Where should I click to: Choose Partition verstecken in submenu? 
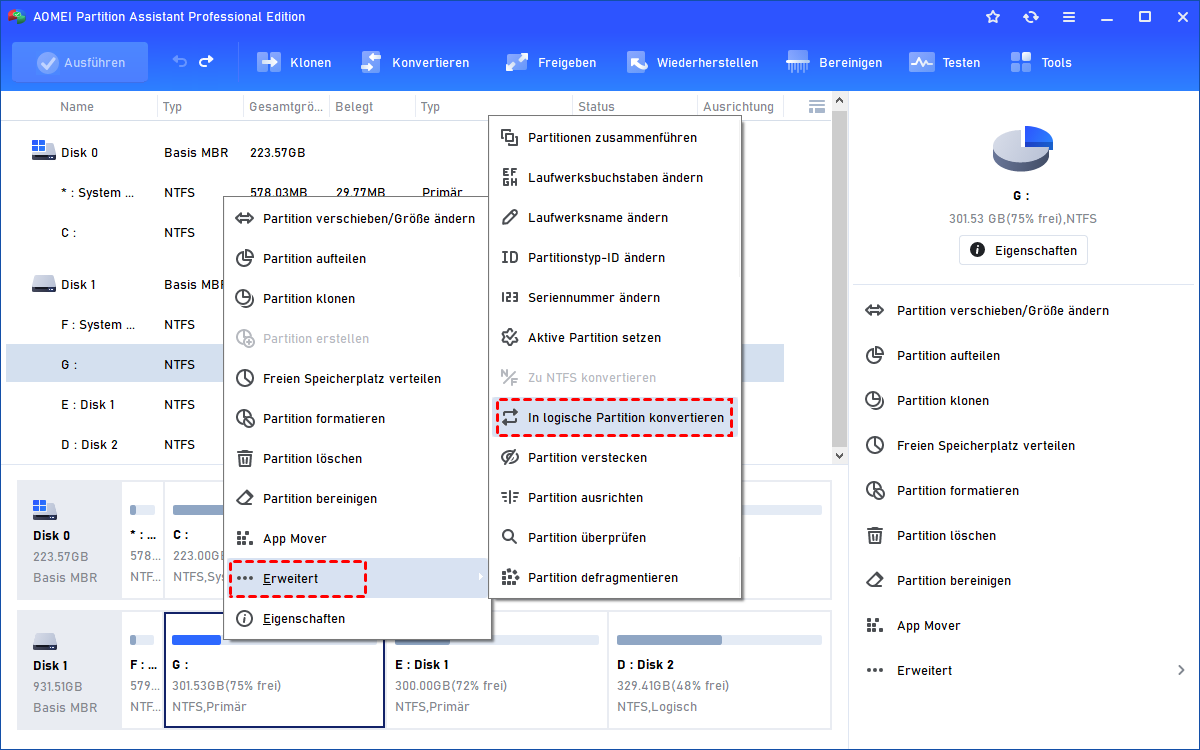(x=615, y=458)
